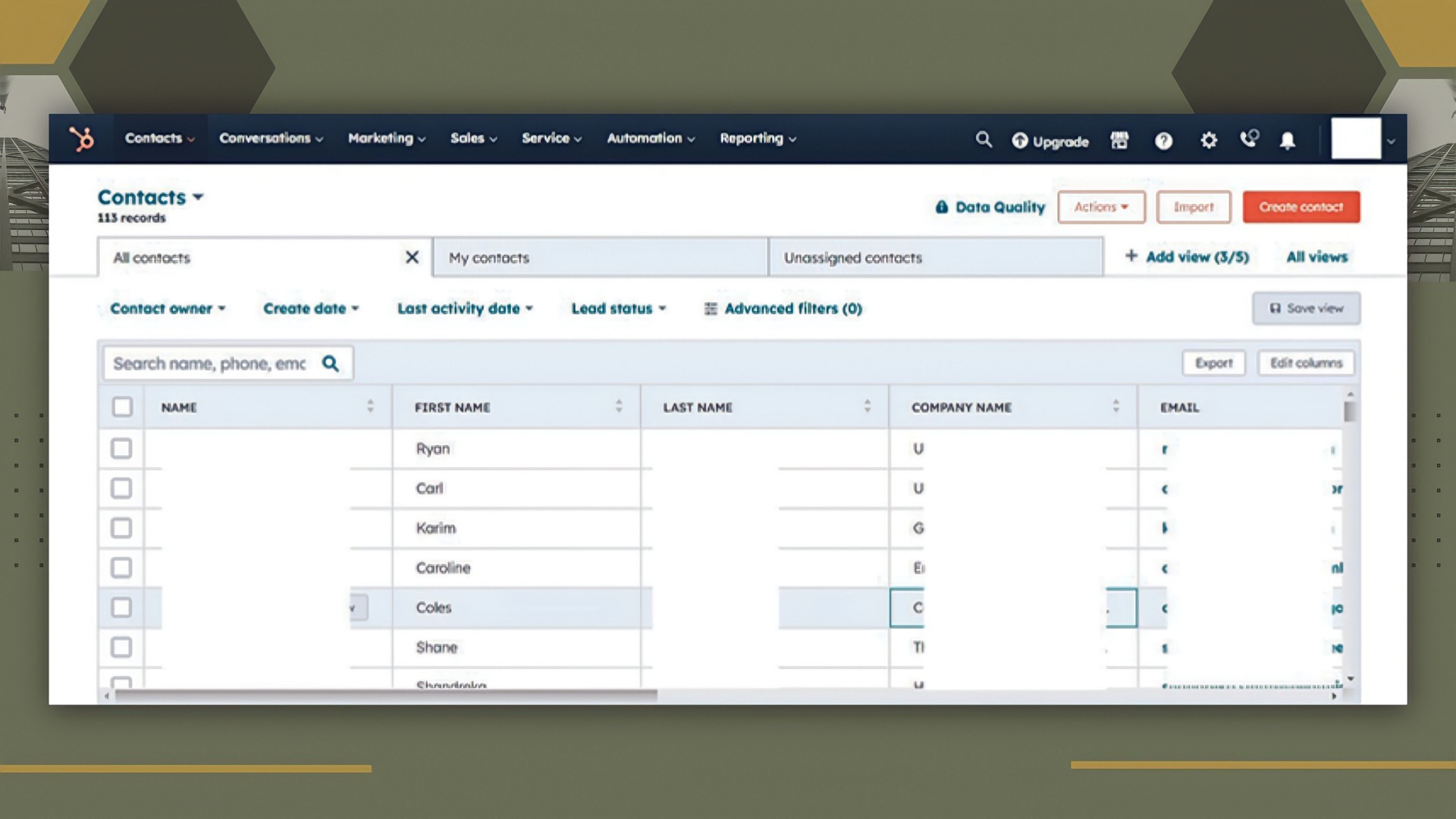The height and width of the screenshot is (819, 1456).
Task: Click the Help question mark icon
Action: [1163, 141]
